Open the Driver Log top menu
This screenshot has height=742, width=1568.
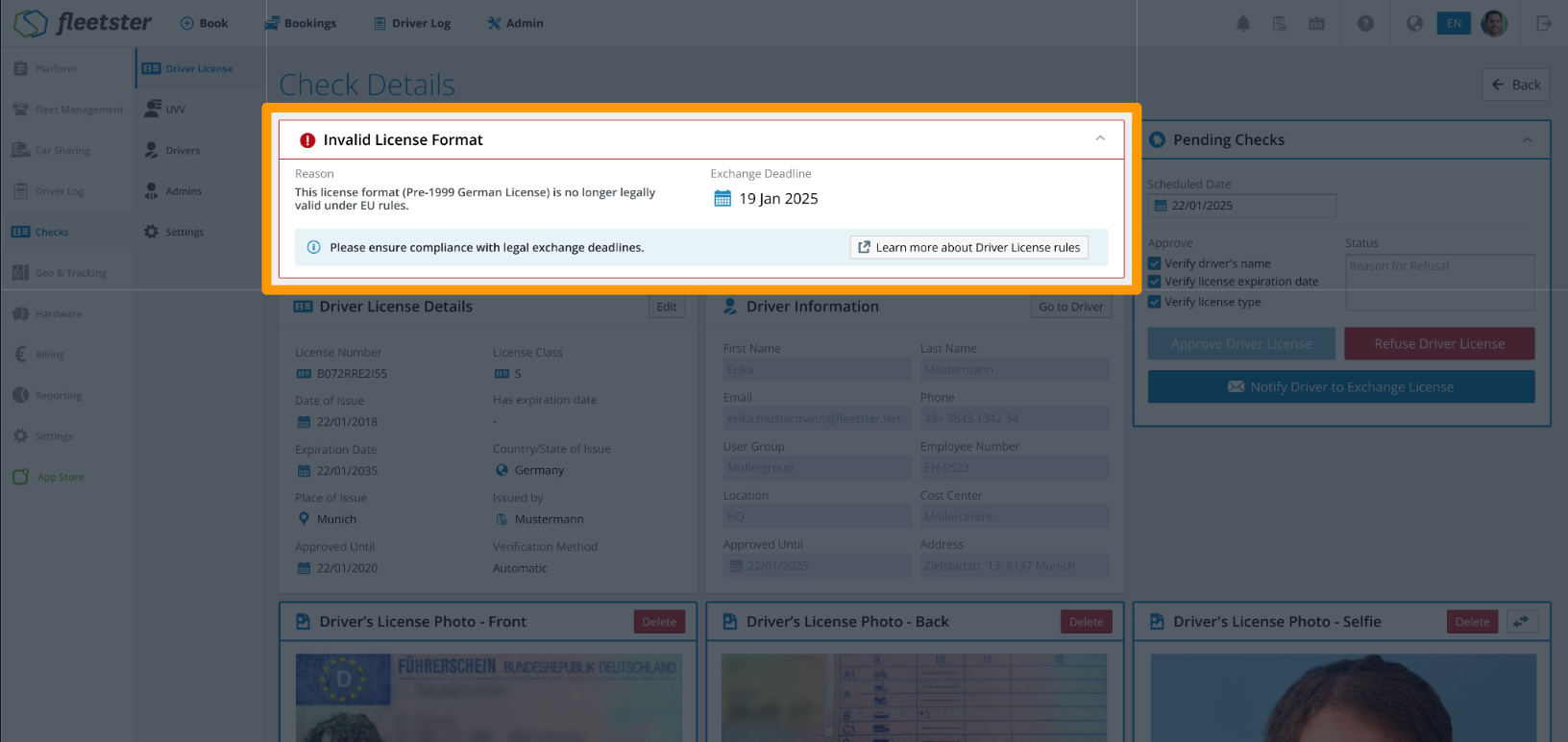[x=412, y=23]
